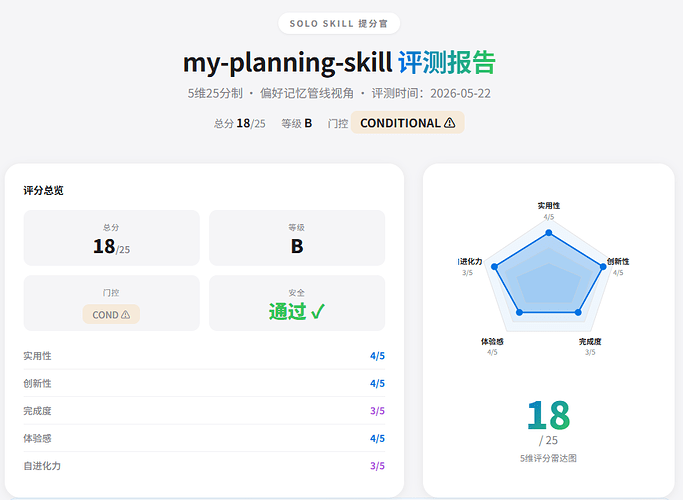Click the SOLO SKILL 提分官 badge
This screenshot has width=683, height=500.
click(339, 24)
